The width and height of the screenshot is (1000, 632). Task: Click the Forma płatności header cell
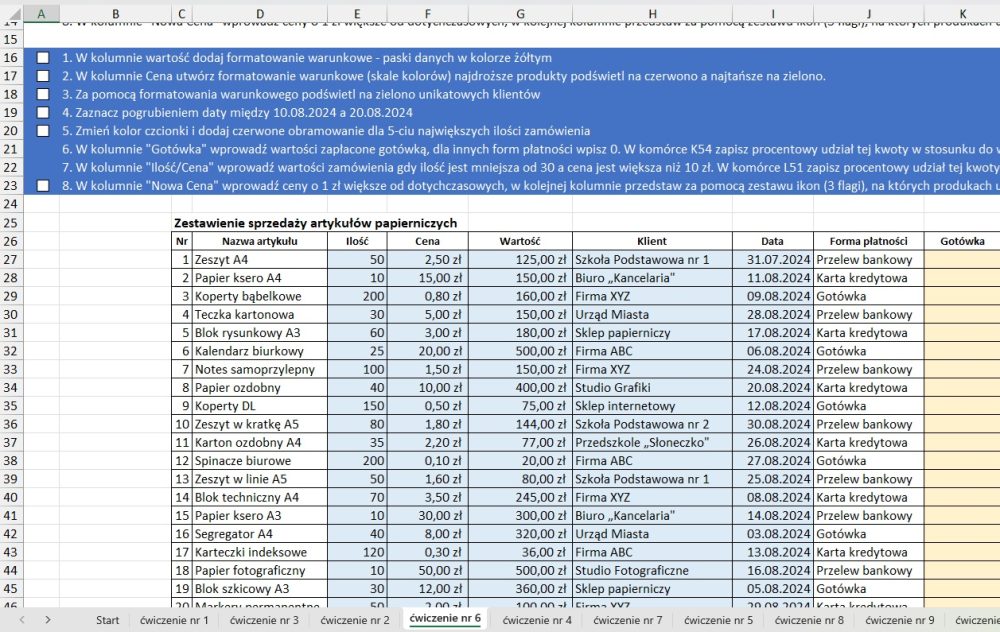pos(869,241)
